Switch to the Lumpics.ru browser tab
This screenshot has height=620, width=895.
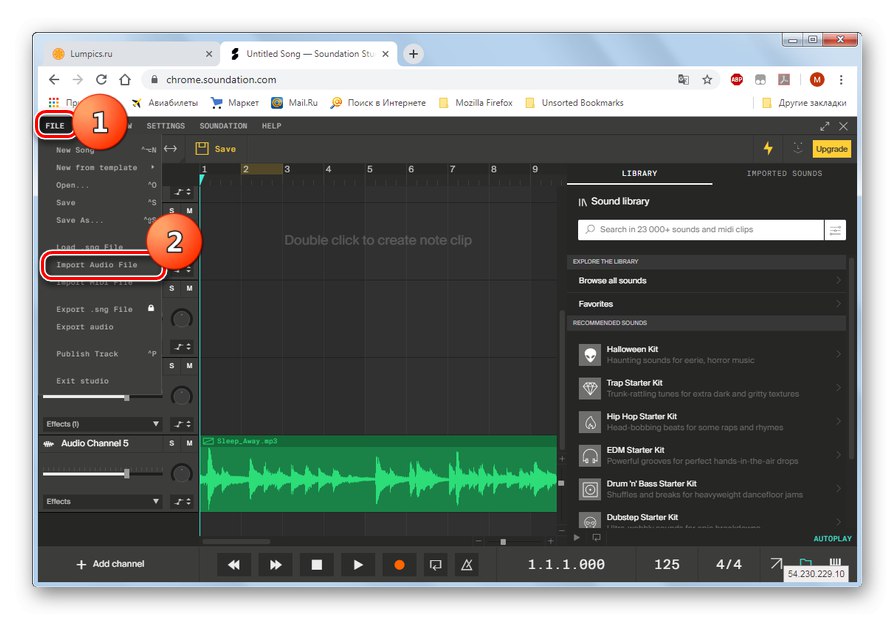tap(132, 54)
